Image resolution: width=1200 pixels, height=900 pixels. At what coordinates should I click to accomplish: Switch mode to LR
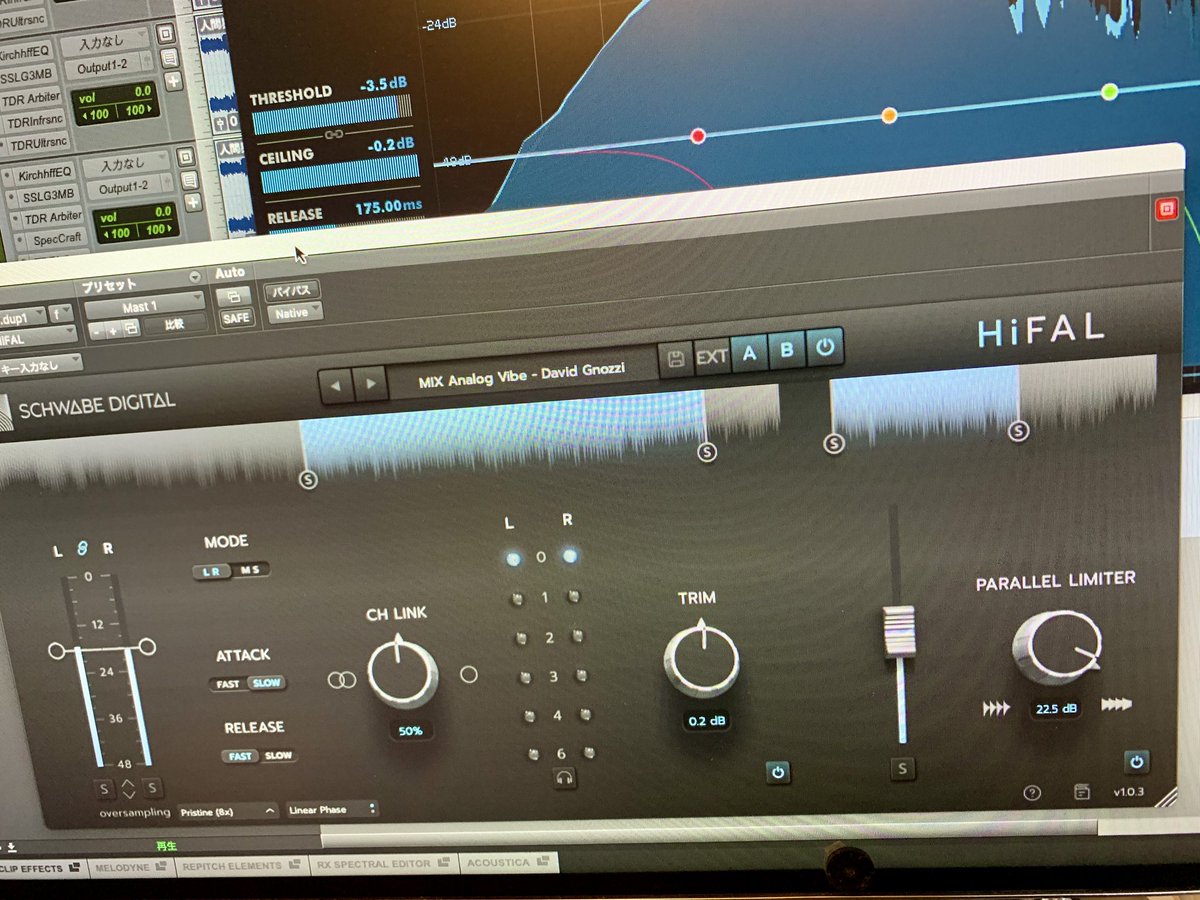pyautogui.click(x=213, y=571)
